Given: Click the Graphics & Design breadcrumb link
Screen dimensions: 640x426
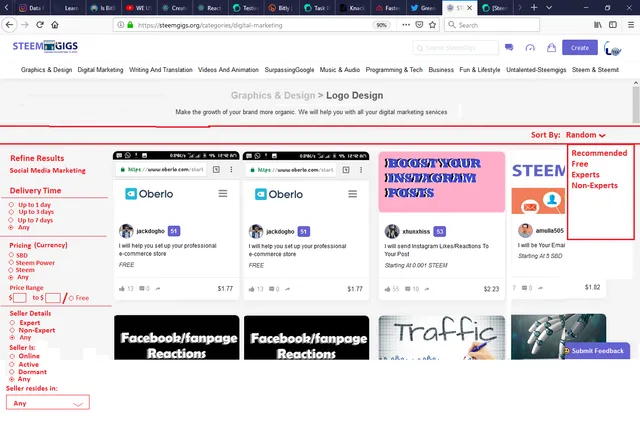Looking at the screenshot, I should (x=273, y=95).
